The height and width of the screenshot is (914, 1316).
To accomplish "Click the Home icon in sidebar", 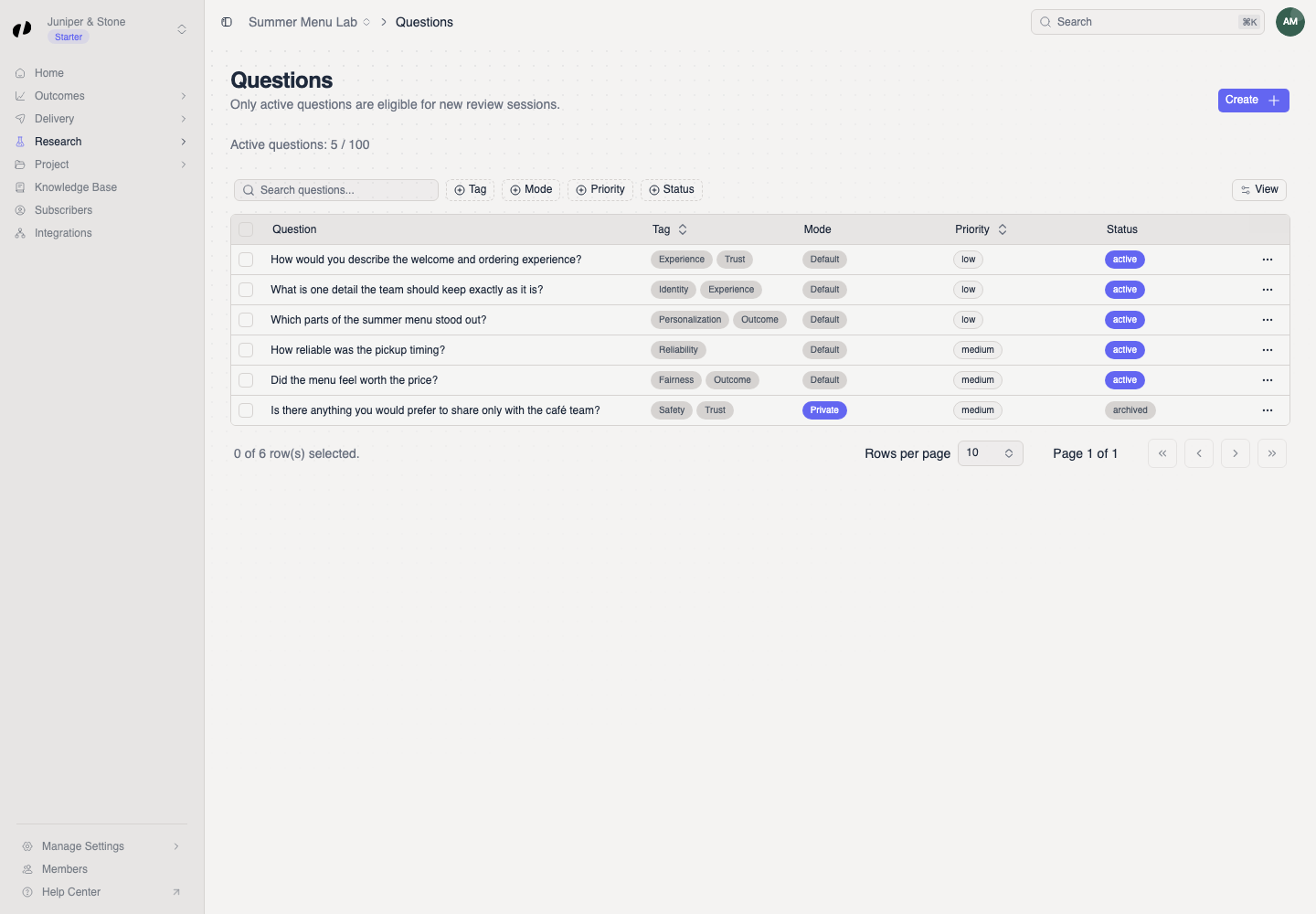I will tap(20, 73).
